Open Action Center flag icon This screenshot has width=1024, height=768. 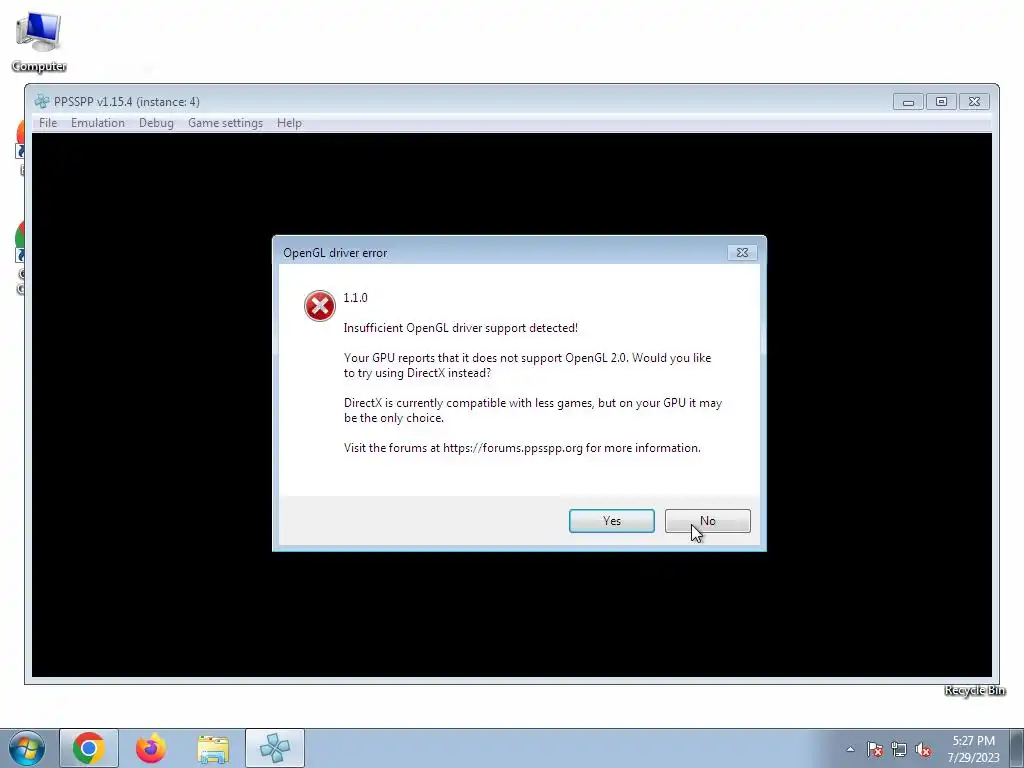[x=875, y=750]
